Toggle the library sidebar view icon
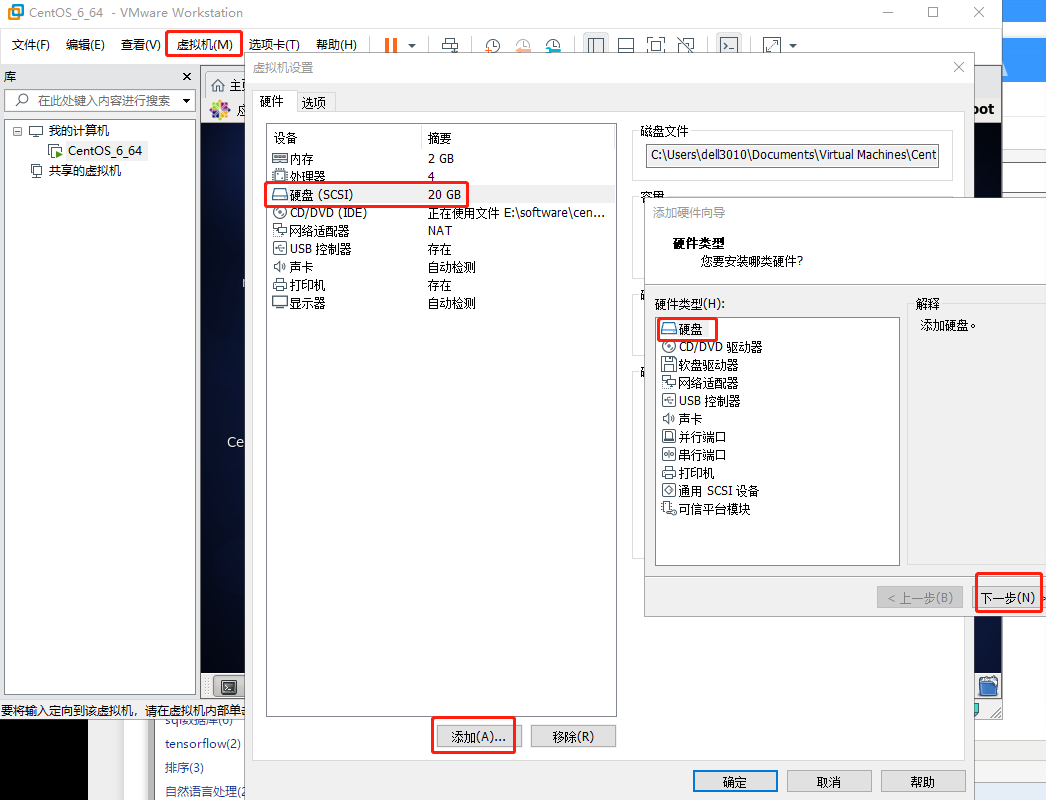Screen dimensions: 1046x800 (x=596, y=45)
